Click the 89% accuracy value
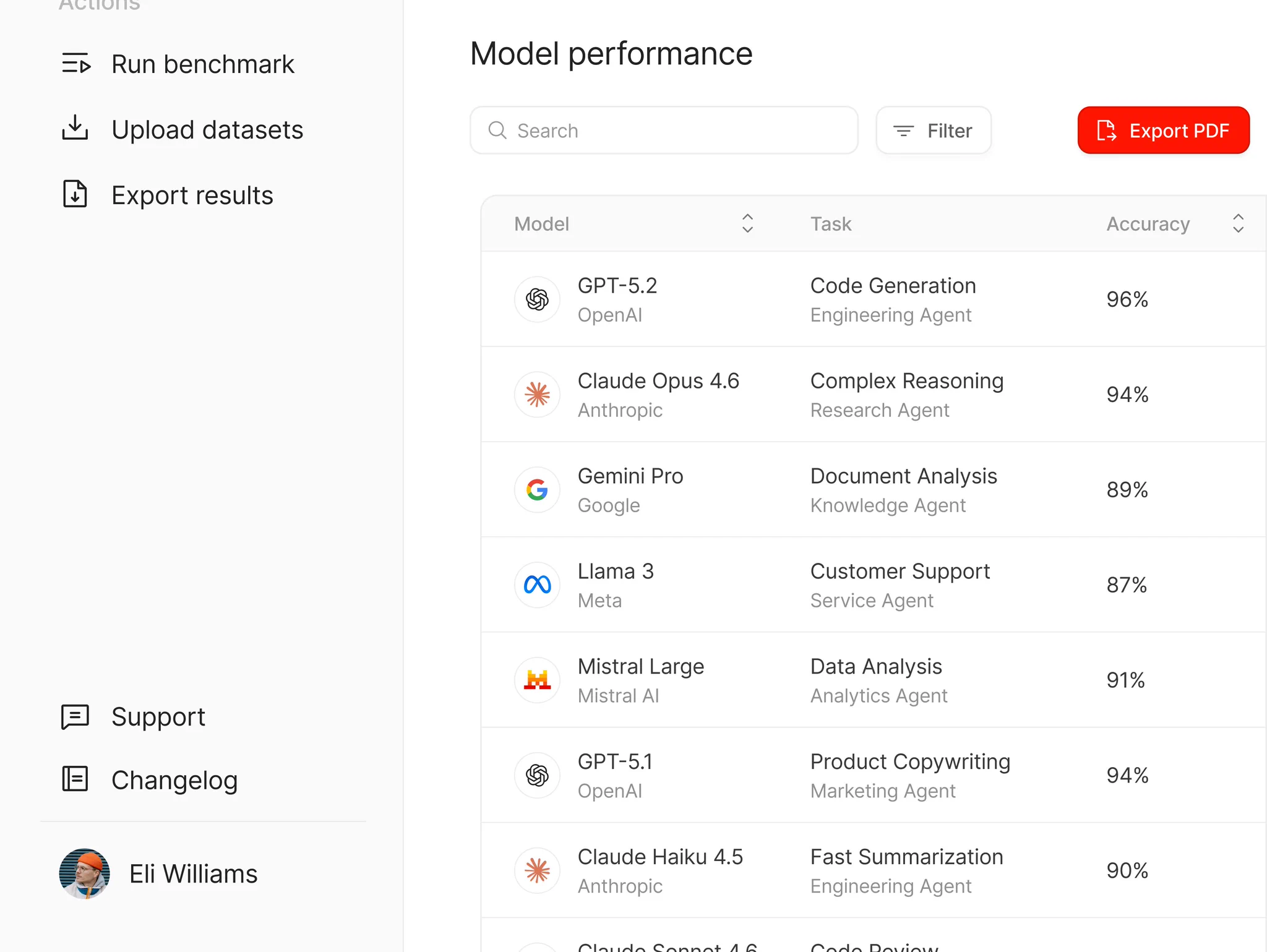1267x952 pixels. point(1127,490)
